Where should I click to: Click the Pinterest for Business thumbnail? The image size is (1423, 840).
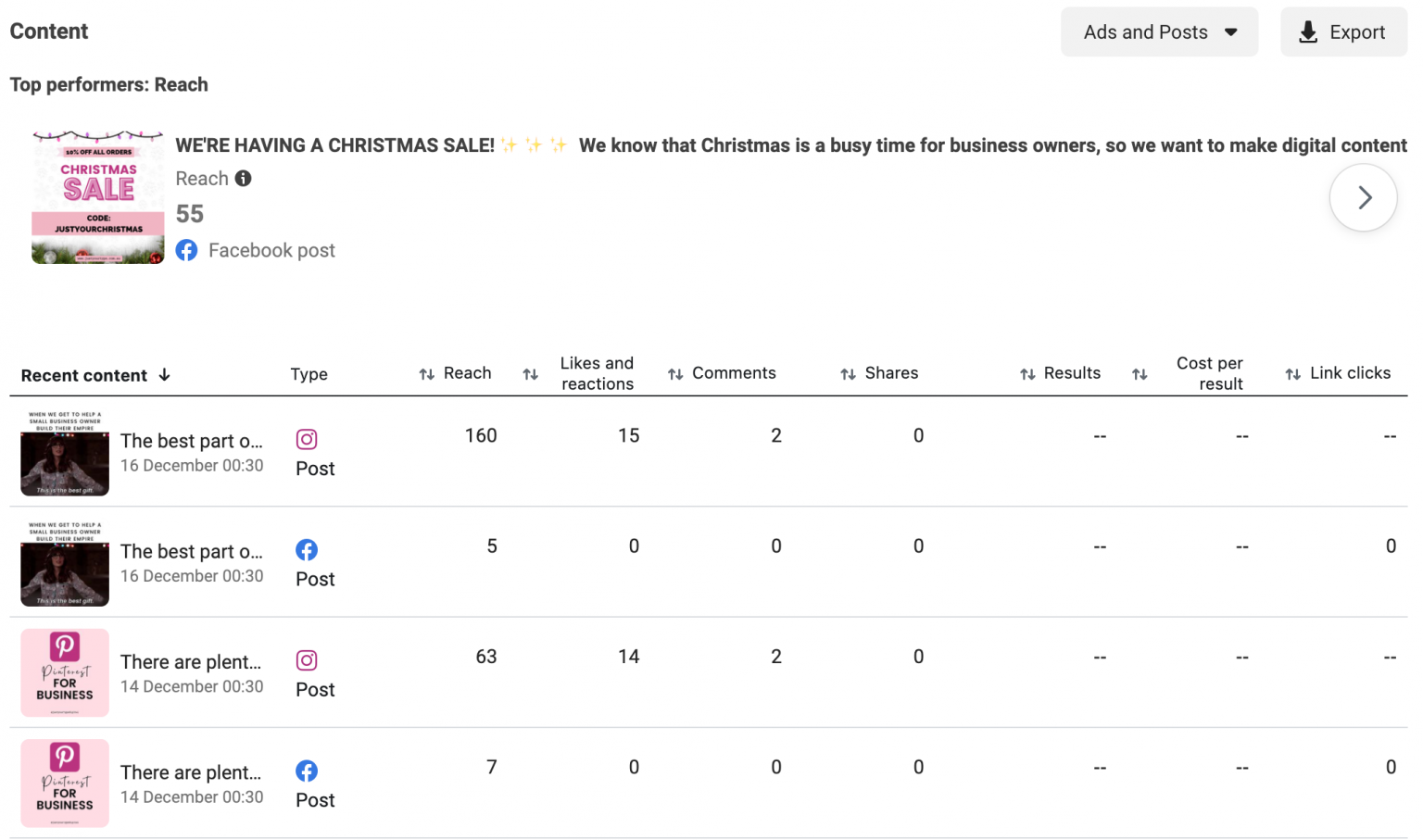click(x=64, y=672)
